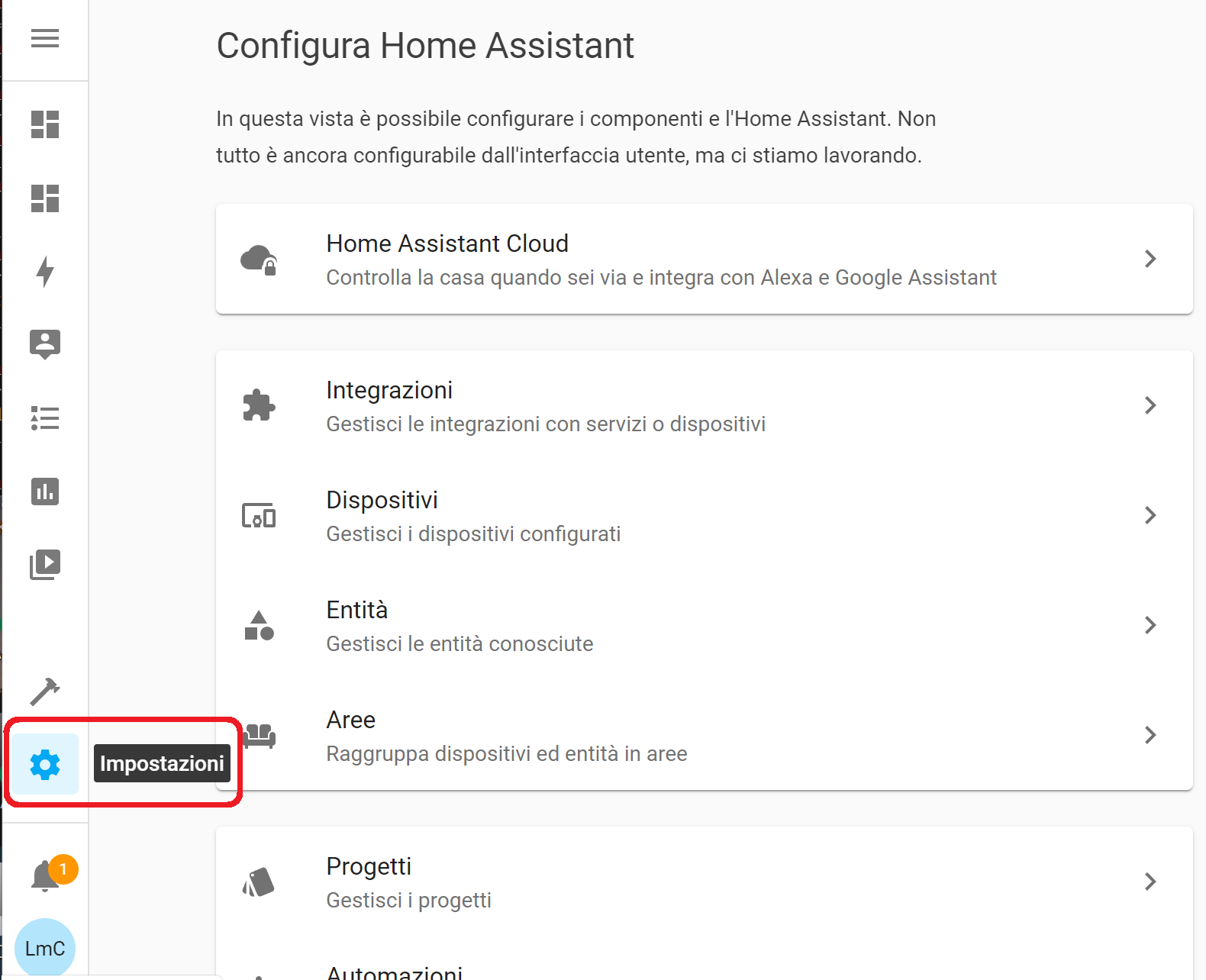Image resolution: width=1206 pixels, height=980 pixels.
Task: Click the LmC user profile avatar
Action: point(45,948)
